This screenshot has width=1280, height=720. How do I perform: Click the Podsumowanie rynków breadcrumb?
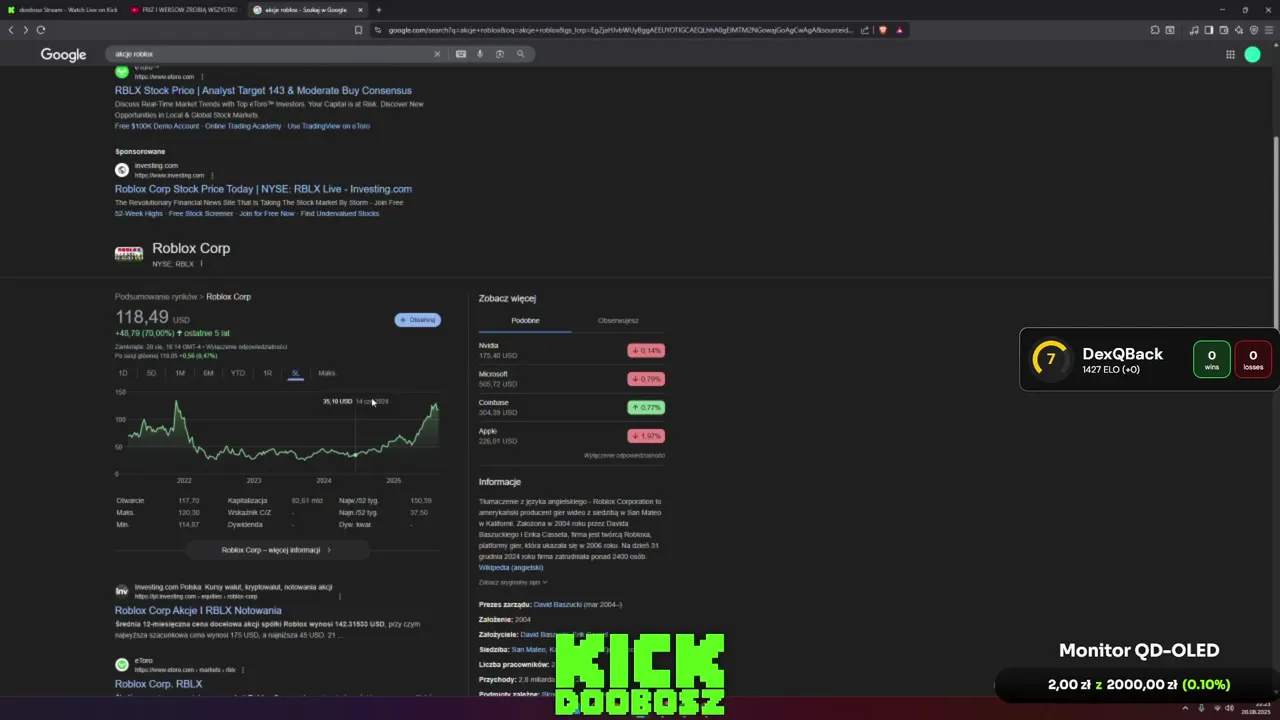(156, 297)
